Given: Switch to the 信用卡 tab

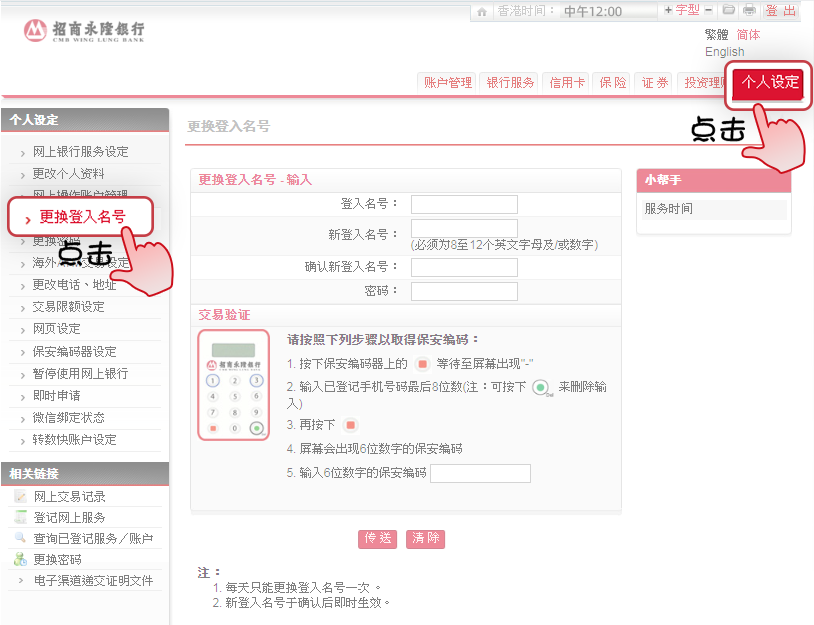Looking at the screenshot, I should [567, 83].
